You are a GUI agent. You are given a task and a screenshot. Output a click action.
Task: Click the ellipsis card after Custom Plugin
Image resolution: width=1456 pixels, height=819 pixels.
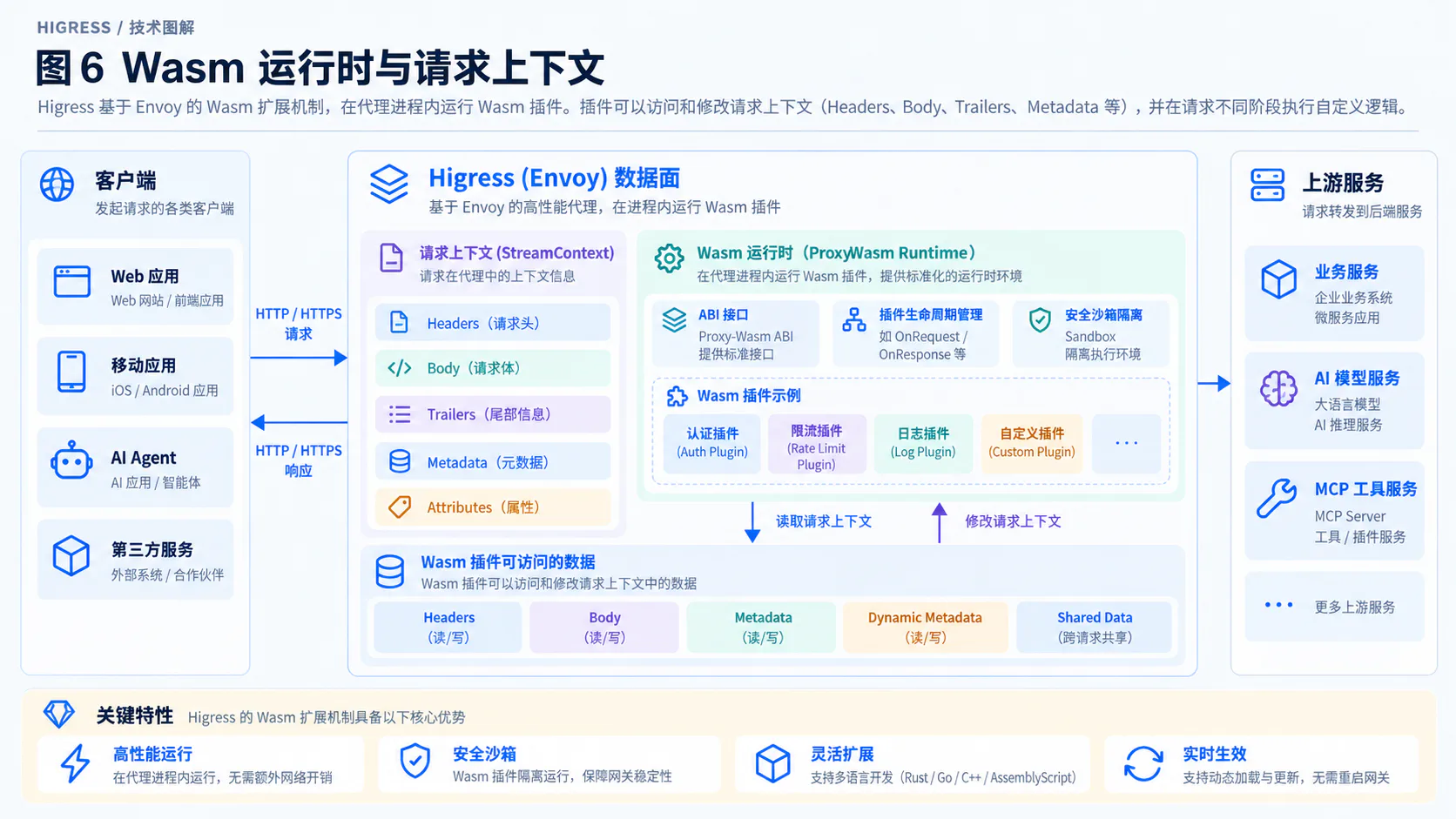[1127, 443]
